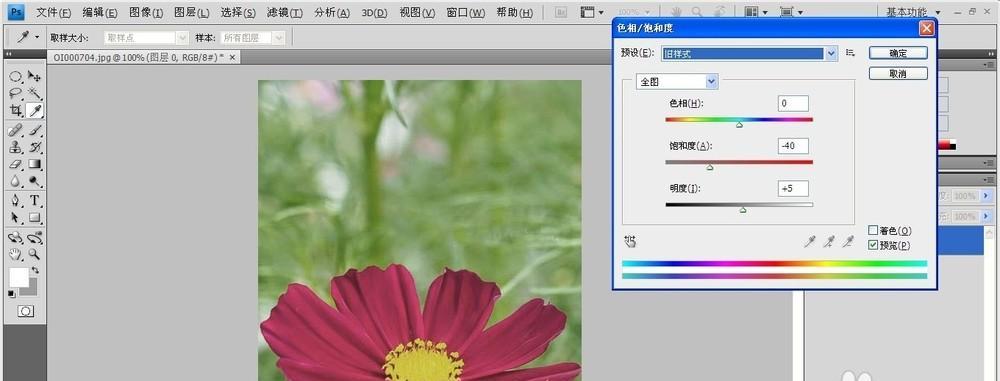This screenshot has width=1000, height=381.
Task: Select the Move tool
Action: [35, 77]
